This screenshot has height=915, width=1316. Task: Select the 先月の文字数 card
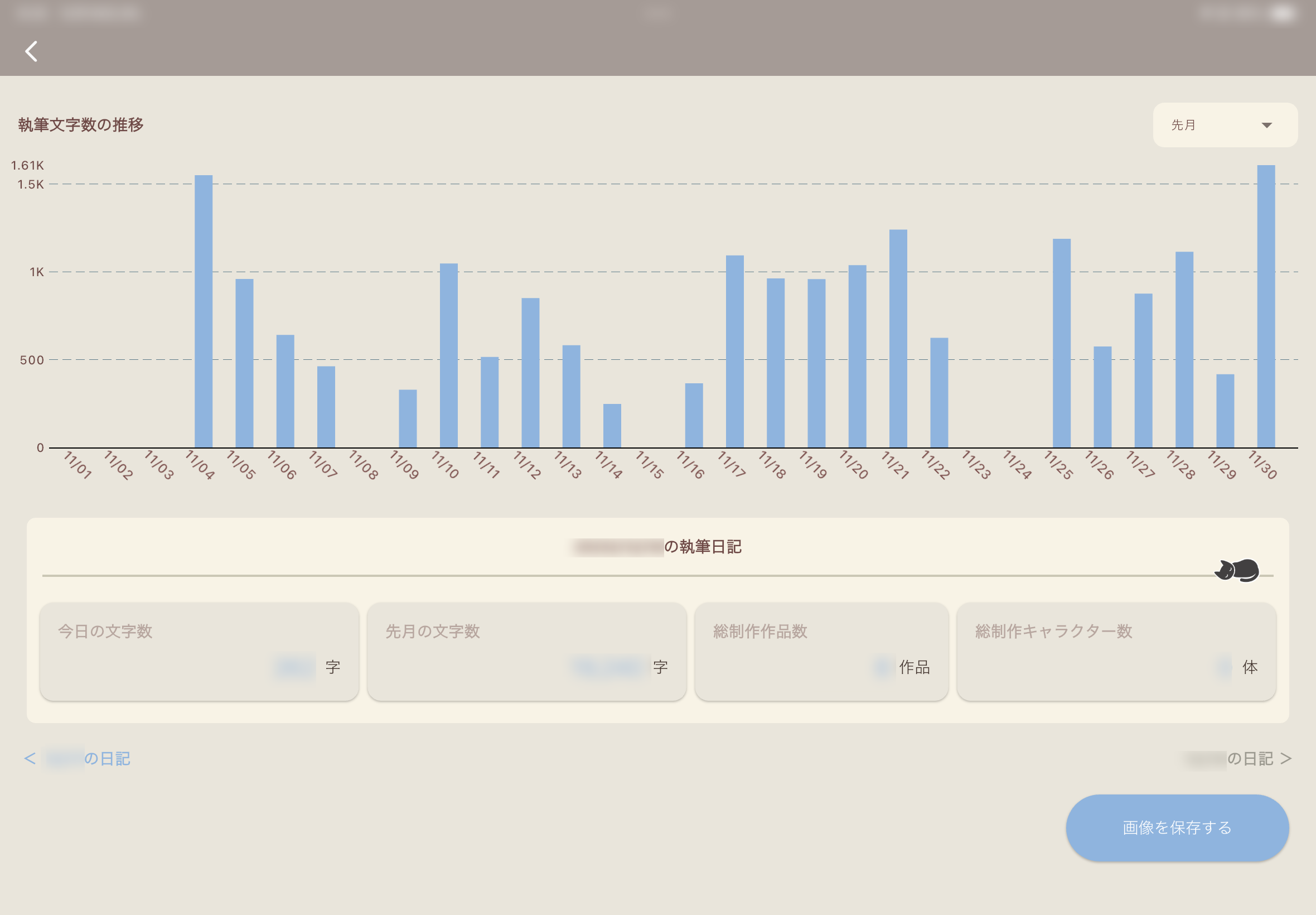(x=526, y=651)
